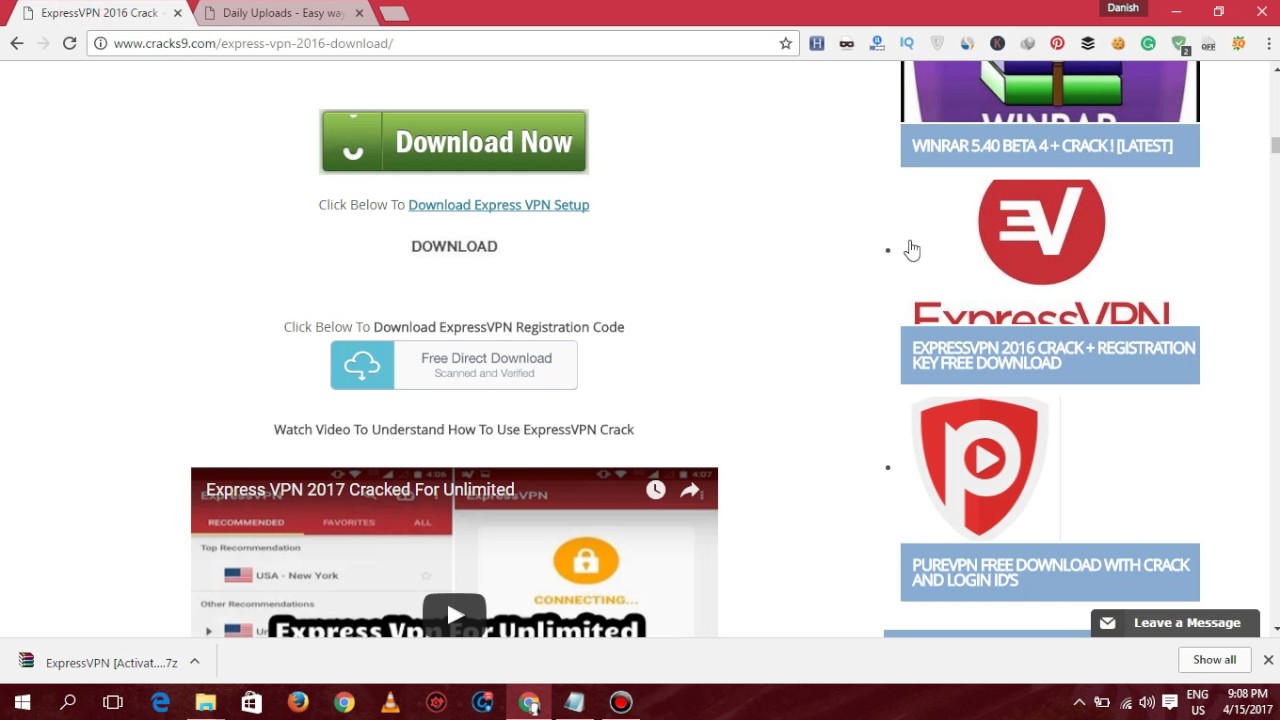Click the site info icon in address bar

[100, 43]
